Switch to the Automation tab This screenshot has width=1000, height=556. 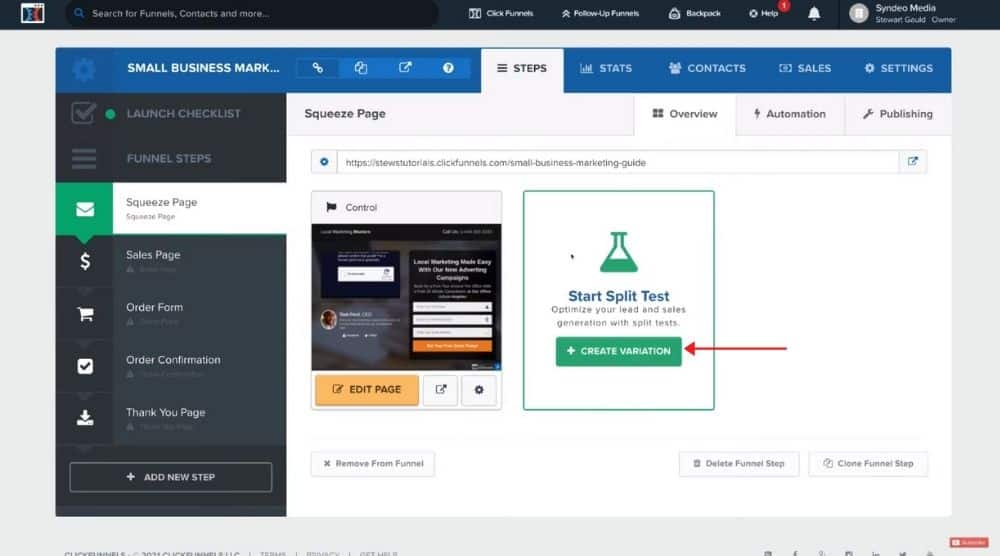790,114
